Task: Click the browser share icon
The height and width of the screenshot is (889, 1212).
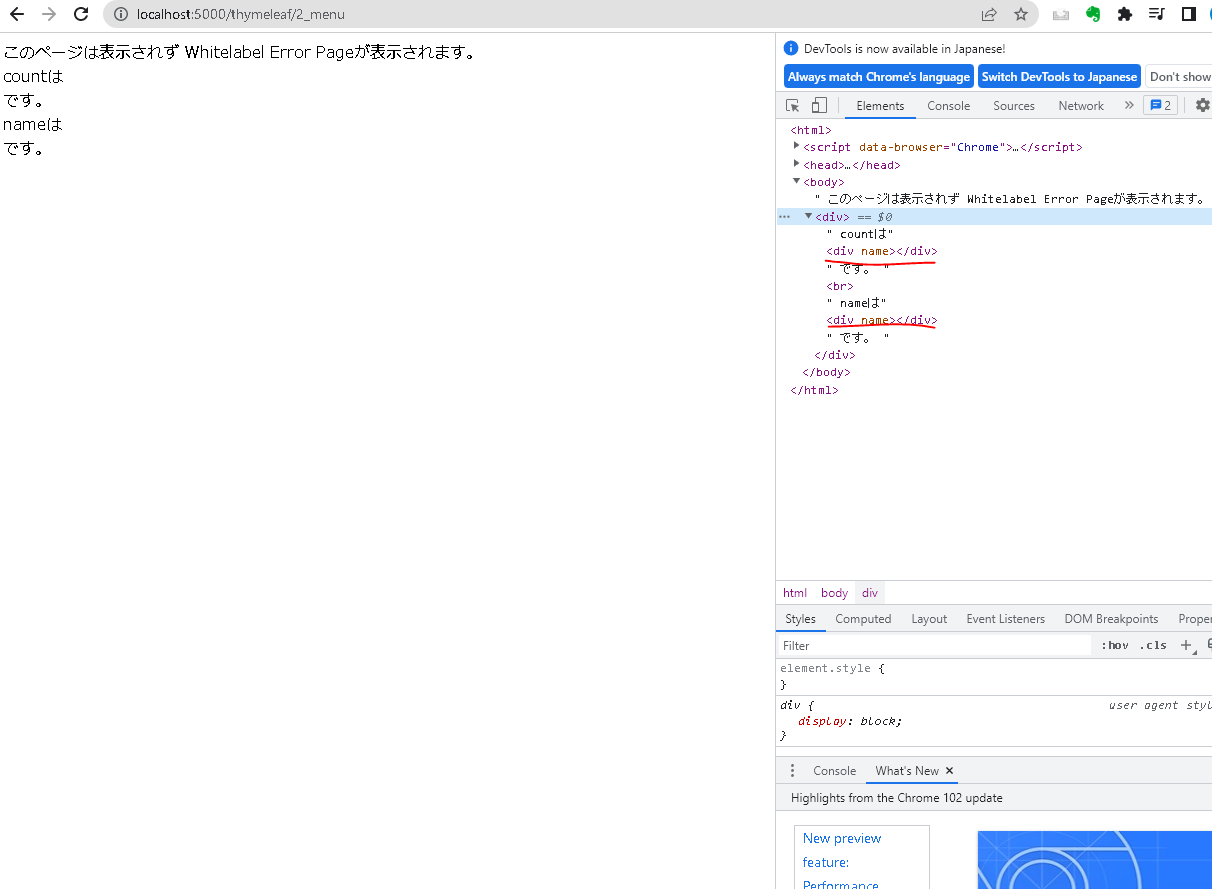Action: (988, 14)
